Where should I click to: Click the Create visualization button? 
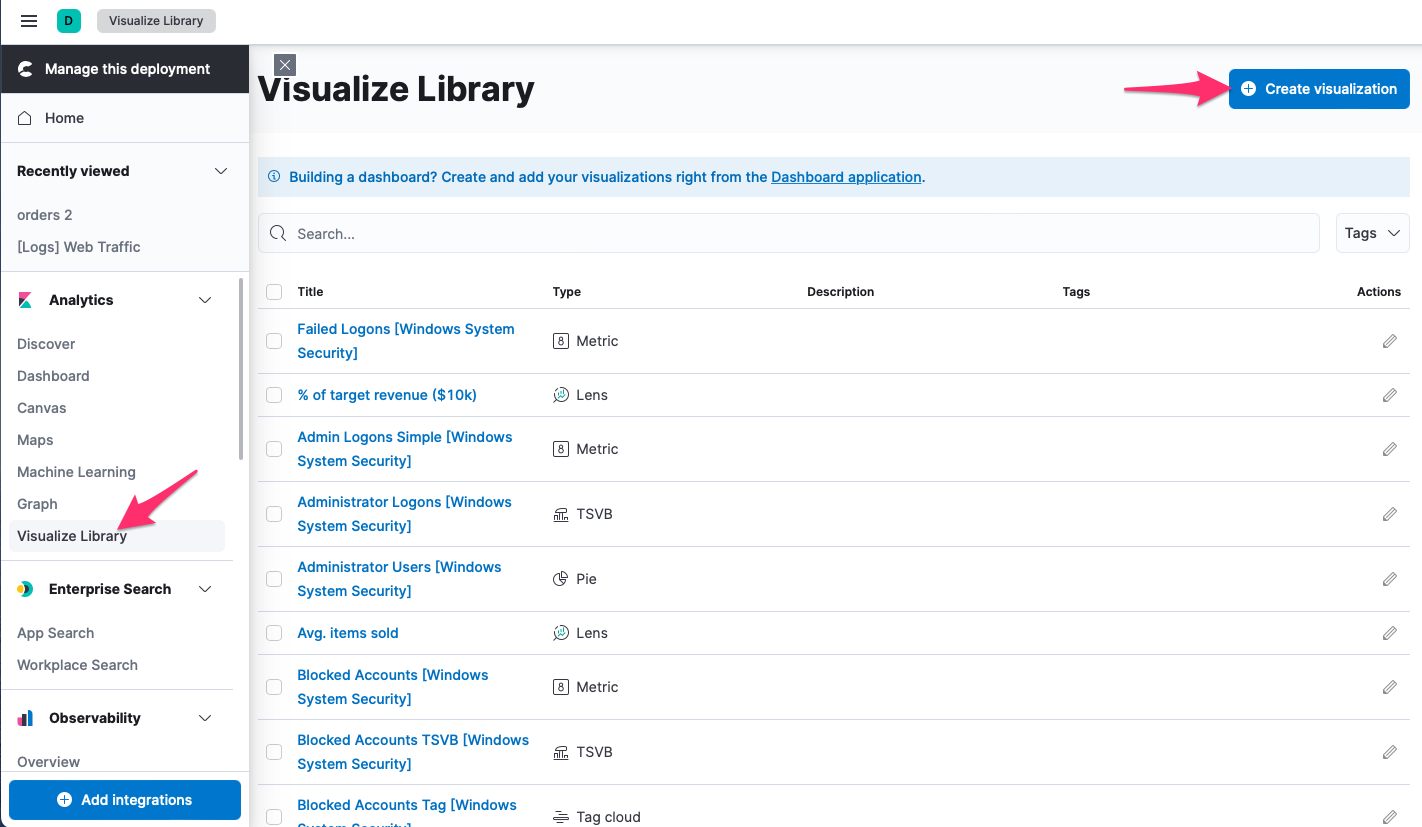1318,88
